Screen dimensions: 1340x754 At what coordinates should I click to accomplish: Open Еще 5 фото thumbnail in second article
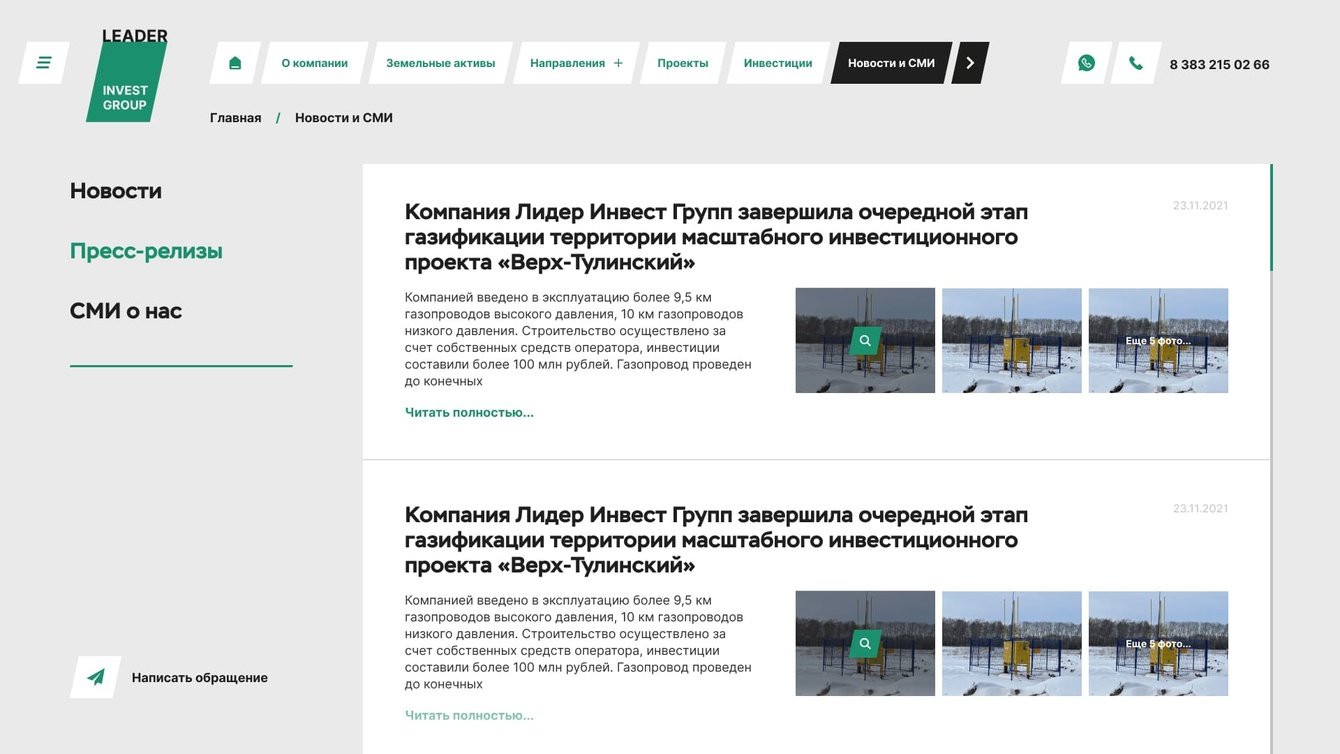coord(1158,644)
